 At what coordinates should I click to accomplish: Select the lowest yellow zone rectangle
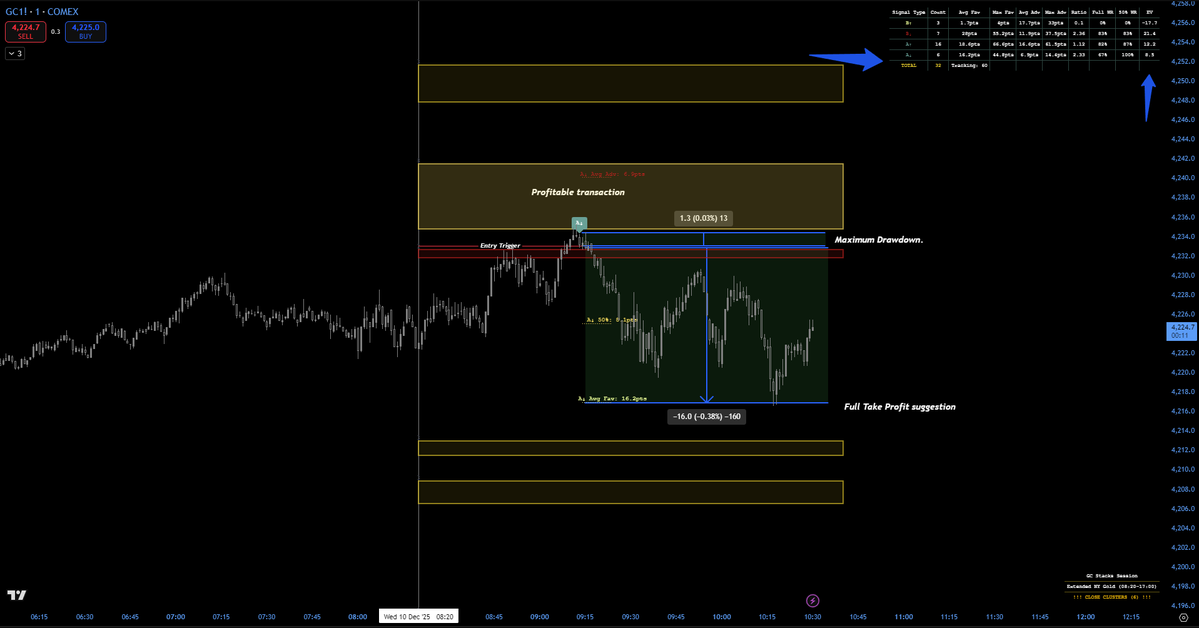click(x=631, y=492)
